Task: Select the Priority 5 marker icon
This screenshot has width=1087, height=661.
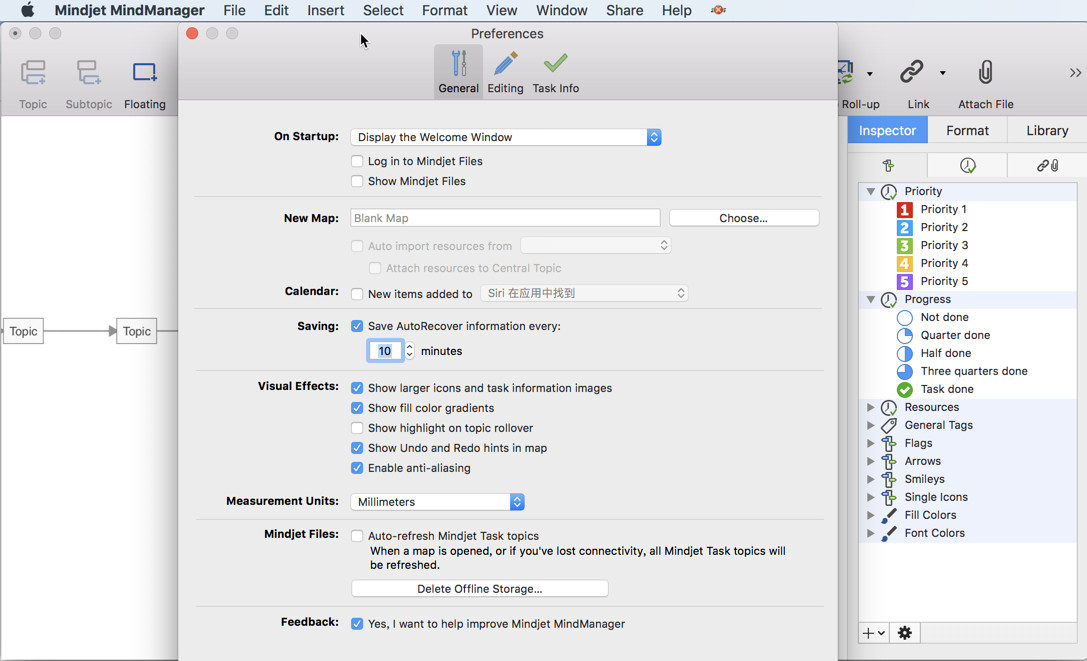Action: point(904,282)
